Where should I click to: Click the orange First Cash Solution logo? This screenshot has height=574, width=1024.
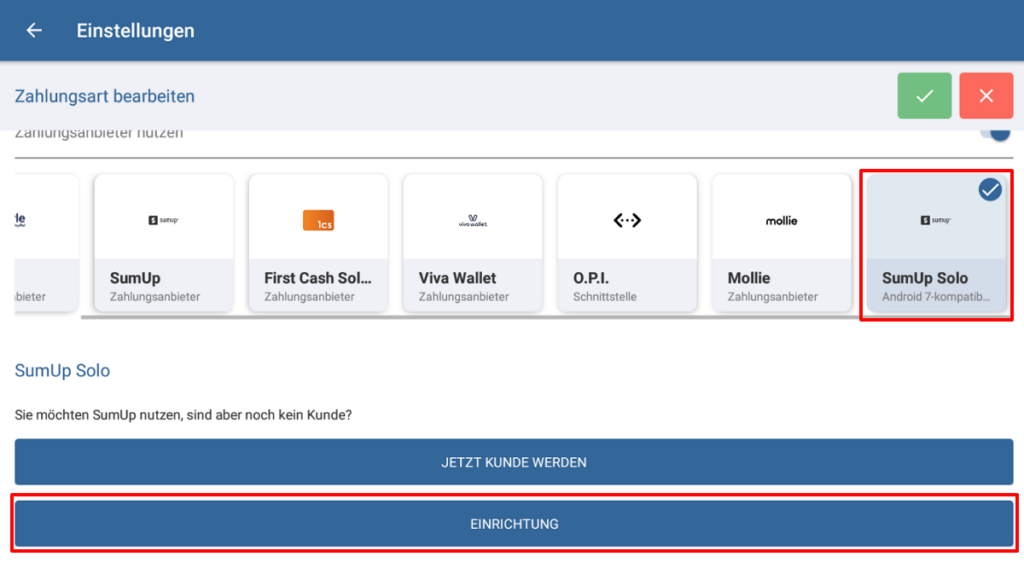coord(318,220)
